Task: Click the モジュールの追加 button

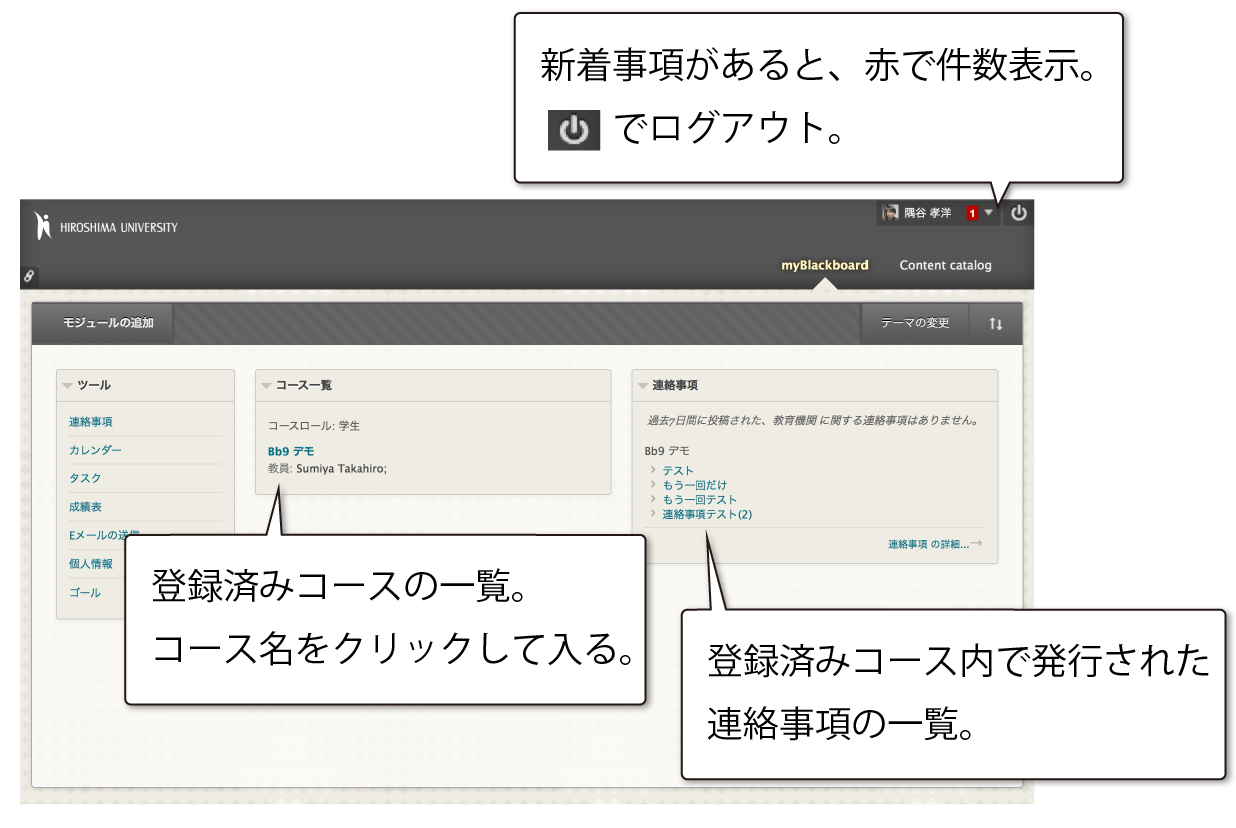Action: click(103, 323)
